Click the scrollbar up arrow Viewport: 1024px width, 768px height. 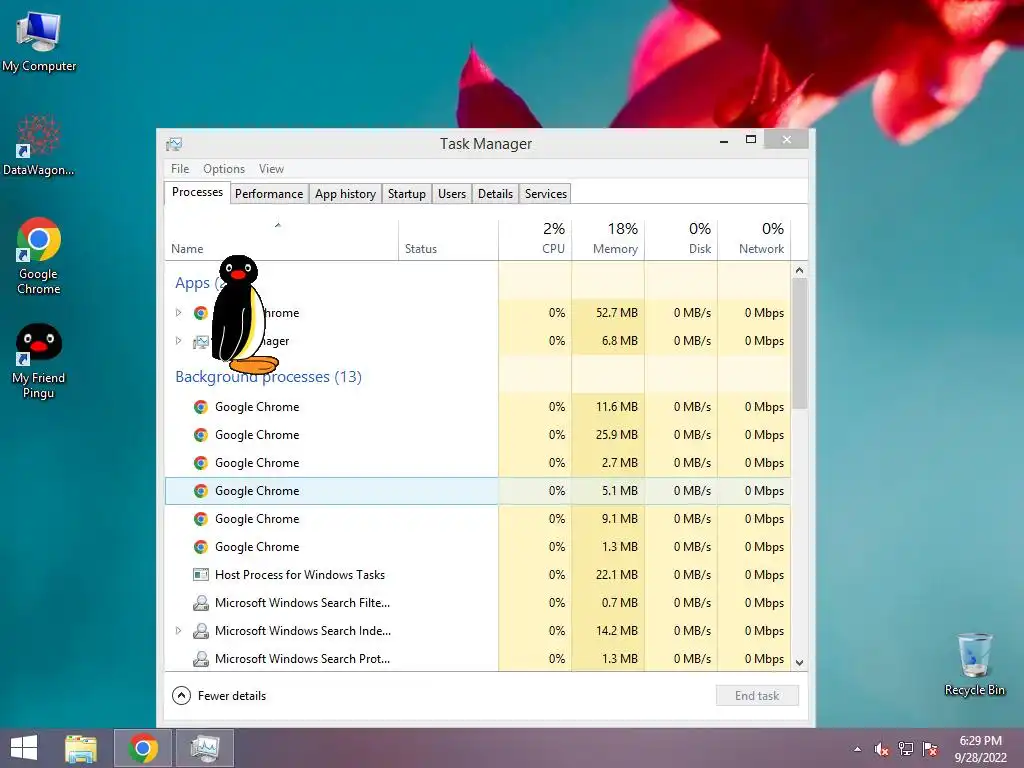[799, 270]
